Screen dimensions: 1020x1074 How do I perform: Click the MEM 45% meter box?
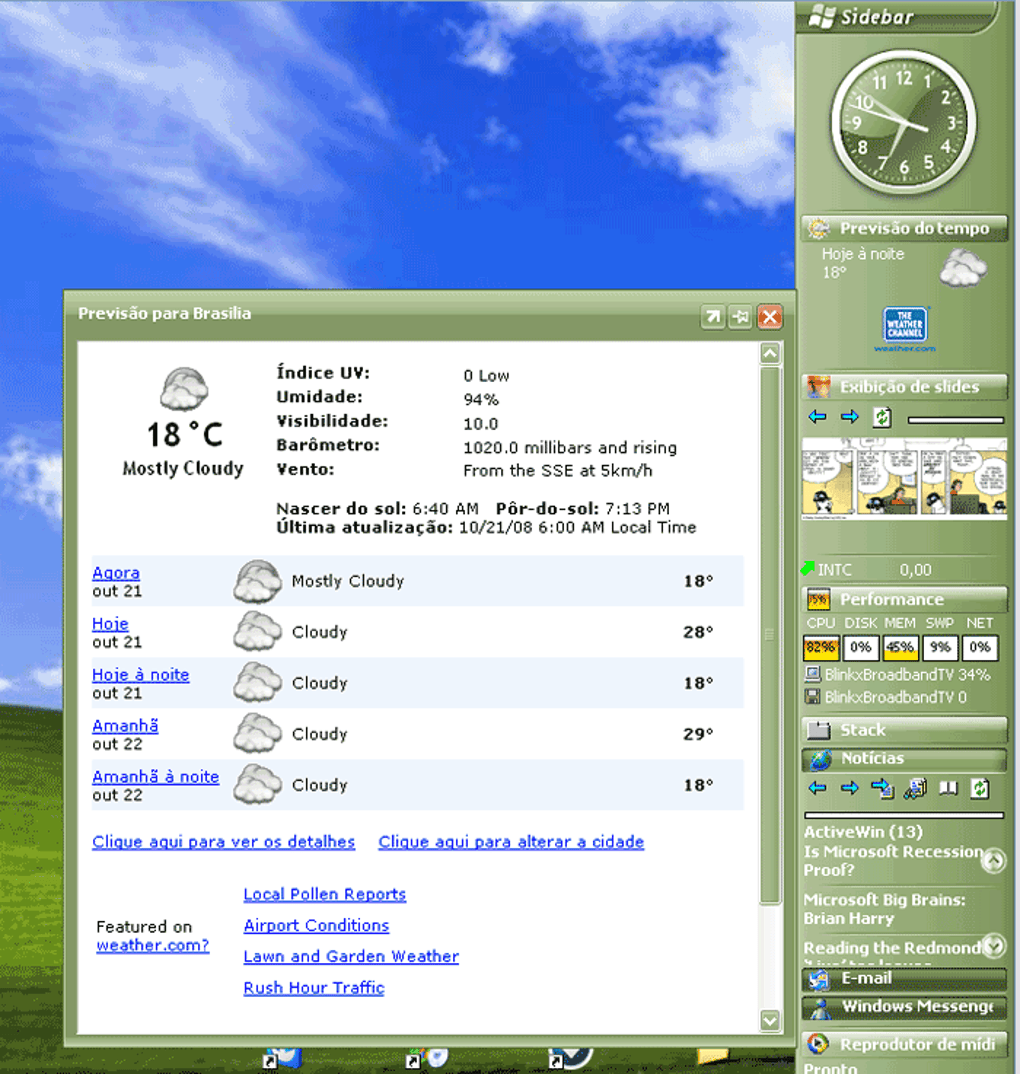coord(900,647)
